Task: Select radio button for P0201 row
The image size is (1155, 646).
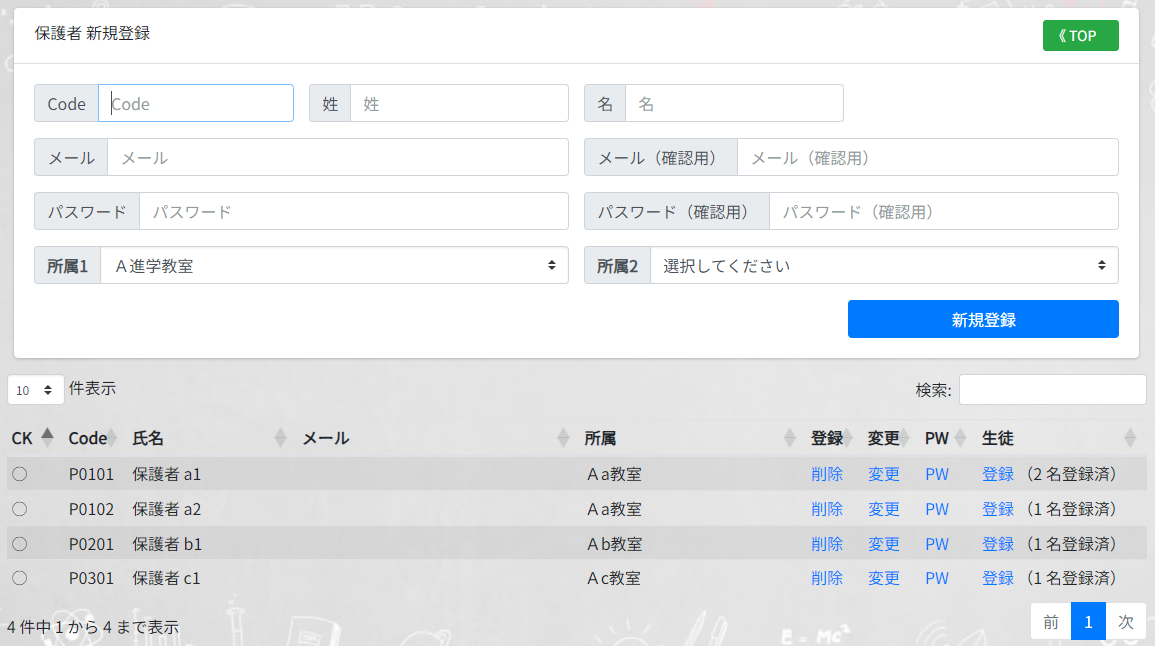Action: (19, 544)
